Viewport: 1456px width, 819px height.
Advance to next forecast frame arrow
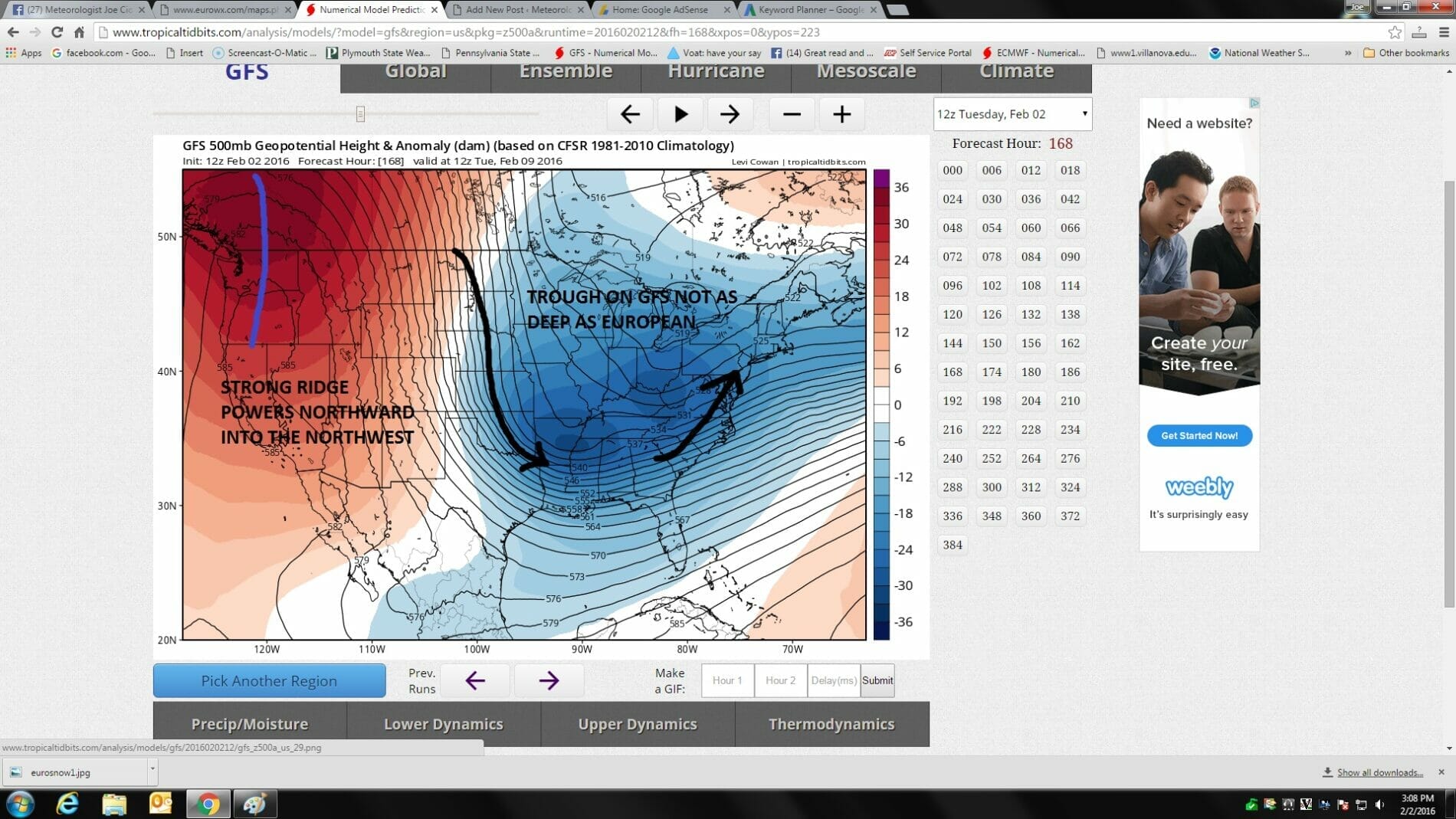(x=730, y=114)
